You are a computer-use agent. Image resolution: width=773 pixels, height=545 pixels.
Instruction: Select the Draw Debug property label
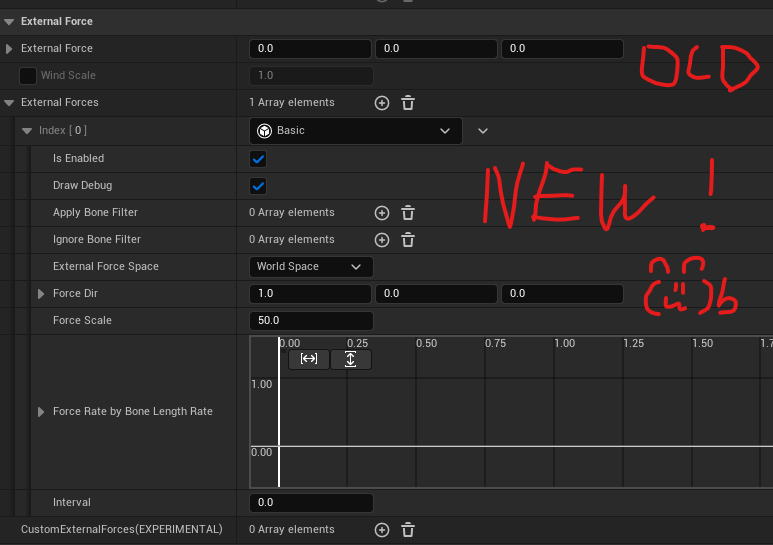click(82, 186)
